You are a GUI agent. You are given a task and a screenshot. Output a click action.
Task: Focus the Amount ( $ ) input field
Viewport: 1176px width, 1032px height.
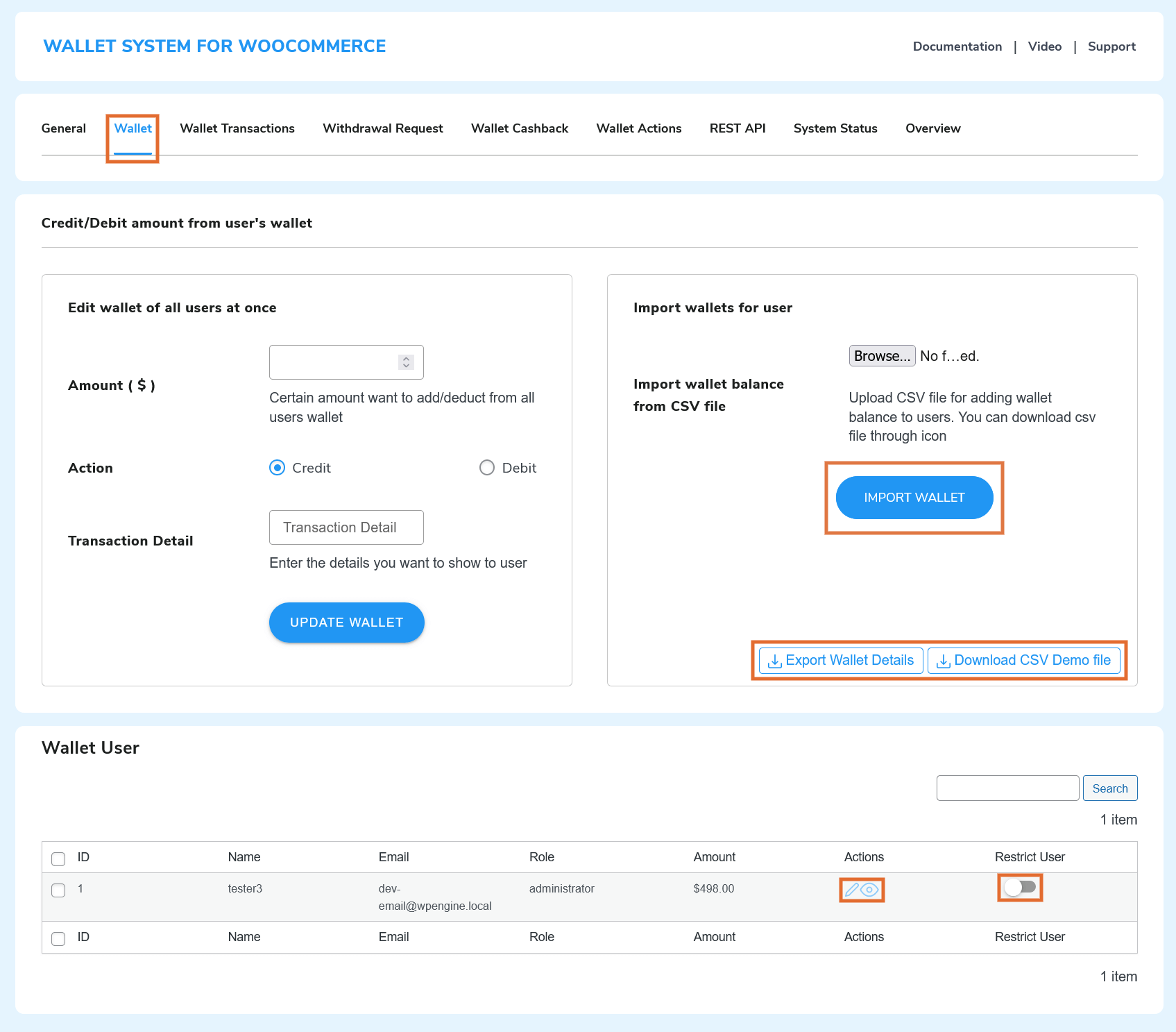346,362
